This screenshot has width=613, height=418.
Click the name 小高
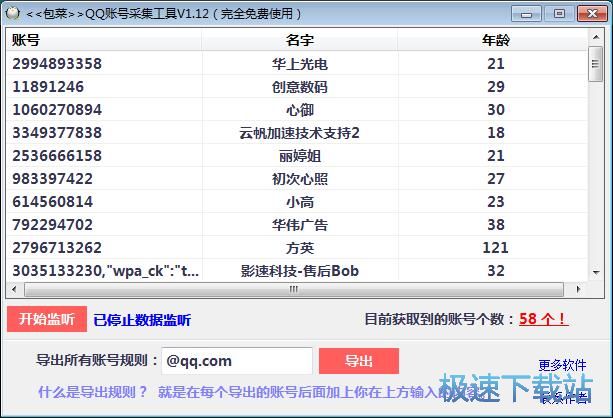click(300, 202)
